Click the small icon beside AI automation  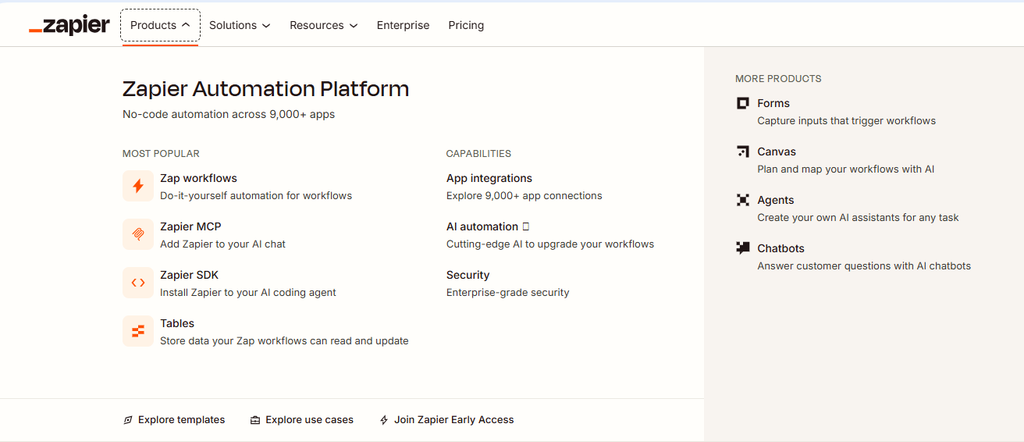click(526, 227)
